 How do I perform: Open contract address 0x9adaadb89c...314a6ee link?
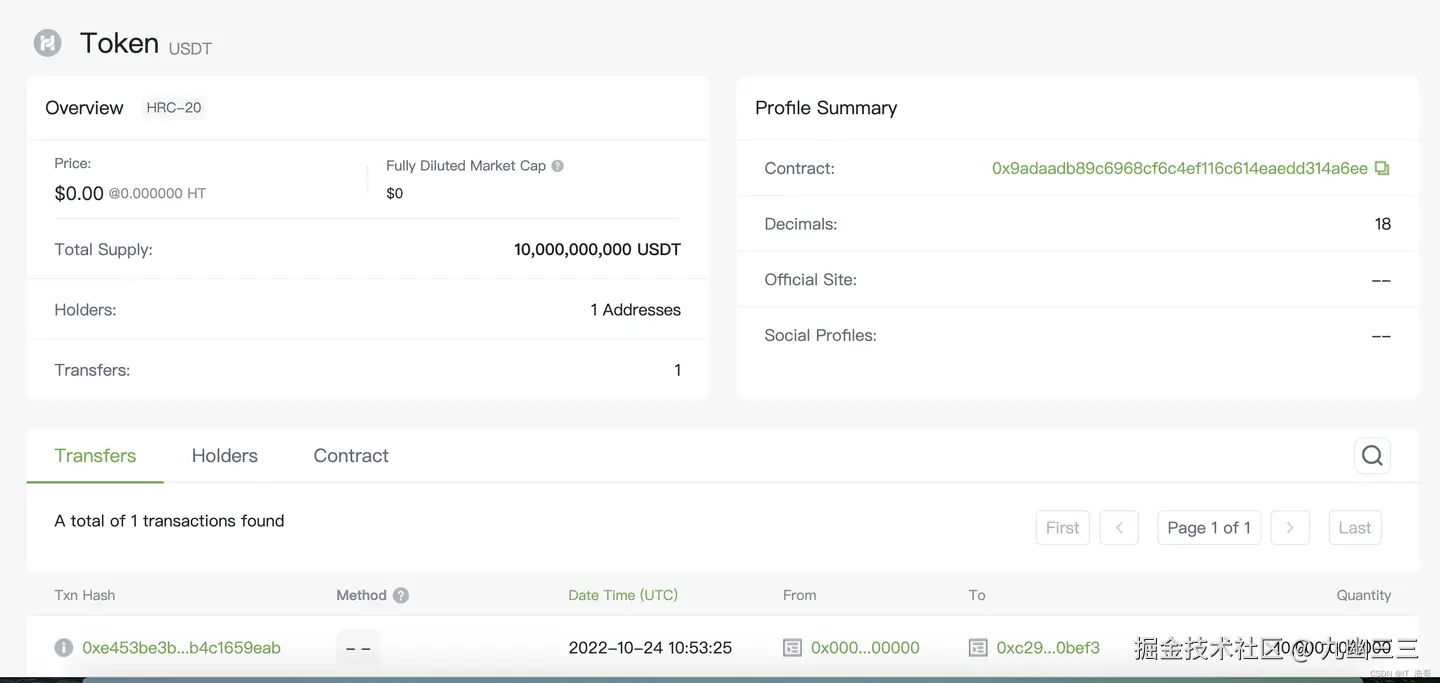click(x=1180, y=168)
